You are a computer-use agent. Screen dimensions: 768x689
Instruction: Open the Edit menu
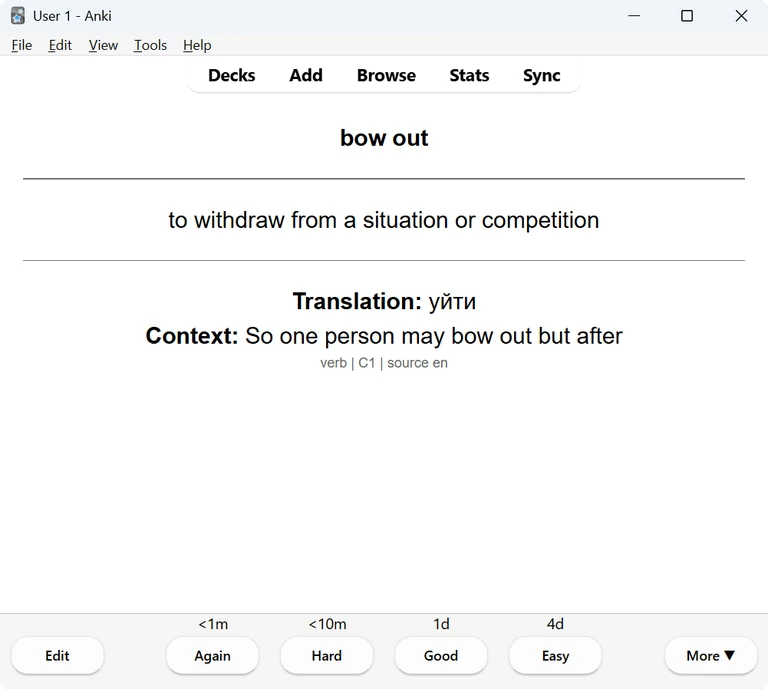coord(60,45)
